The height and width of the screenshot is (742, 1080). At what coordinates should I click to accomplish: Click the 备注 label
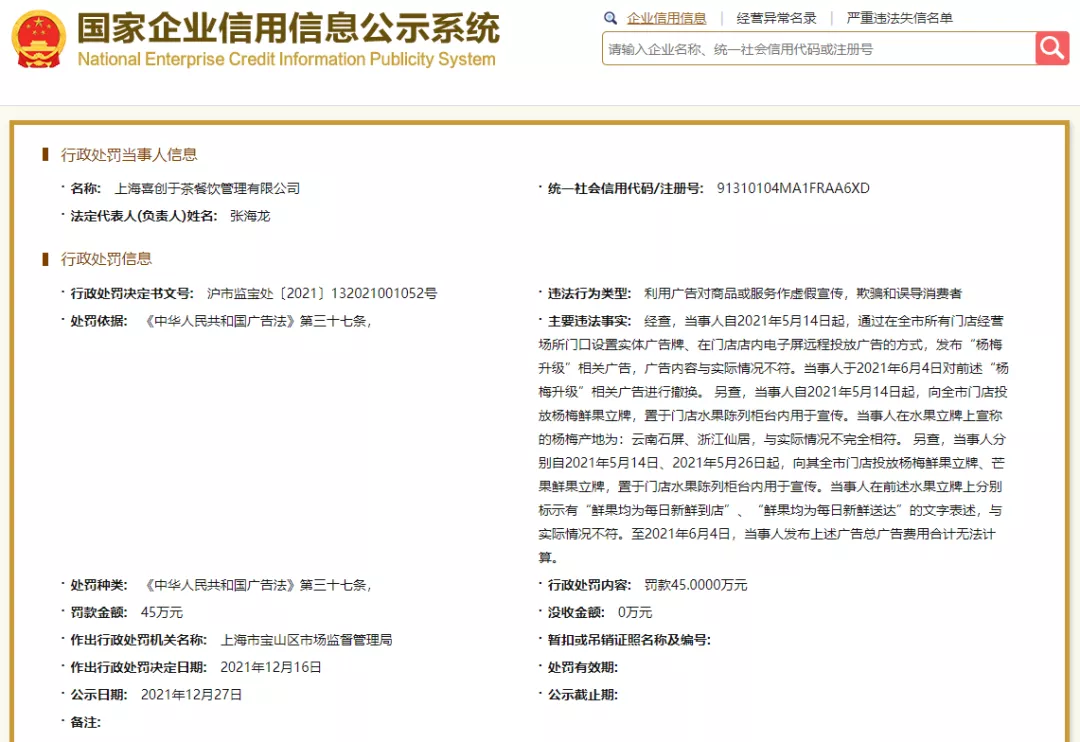pyautogui.click(x=85, y=723)
